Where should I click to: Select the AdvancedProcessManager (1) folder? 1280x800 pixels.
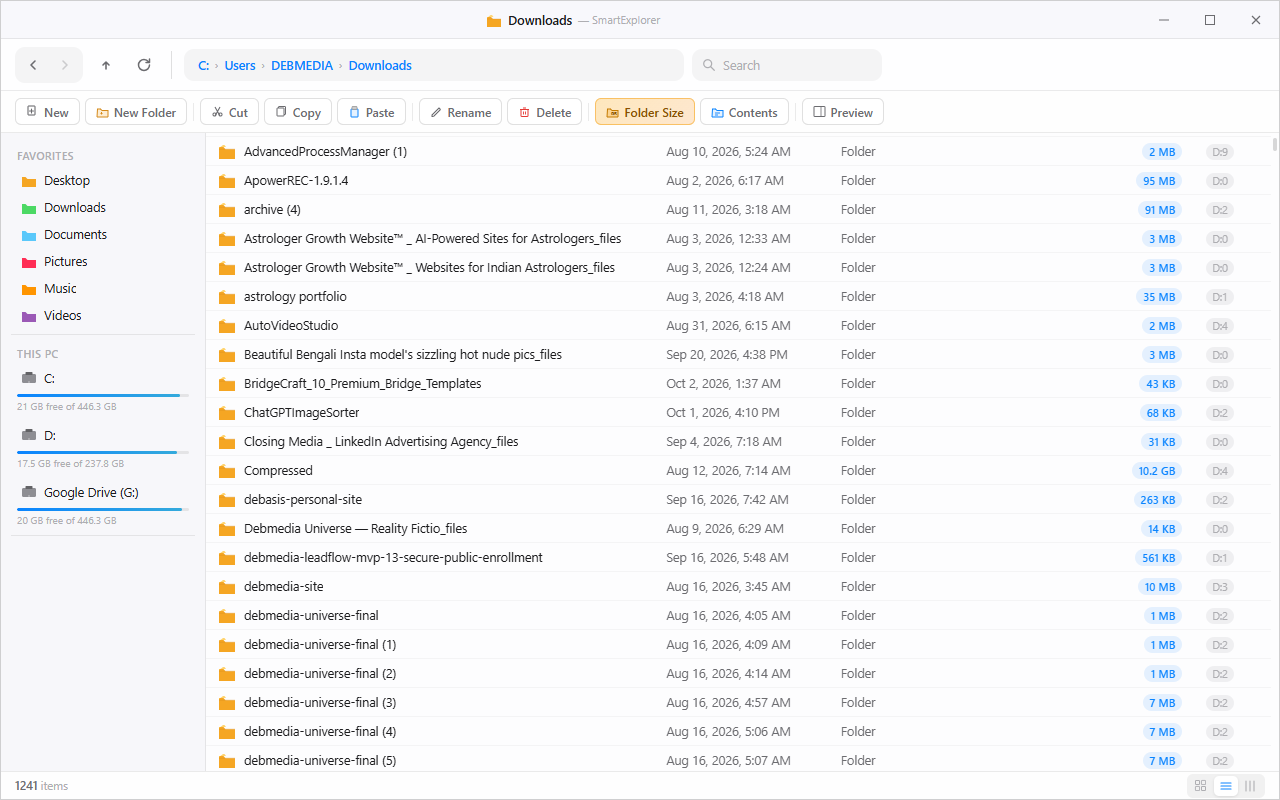(741, 152)
